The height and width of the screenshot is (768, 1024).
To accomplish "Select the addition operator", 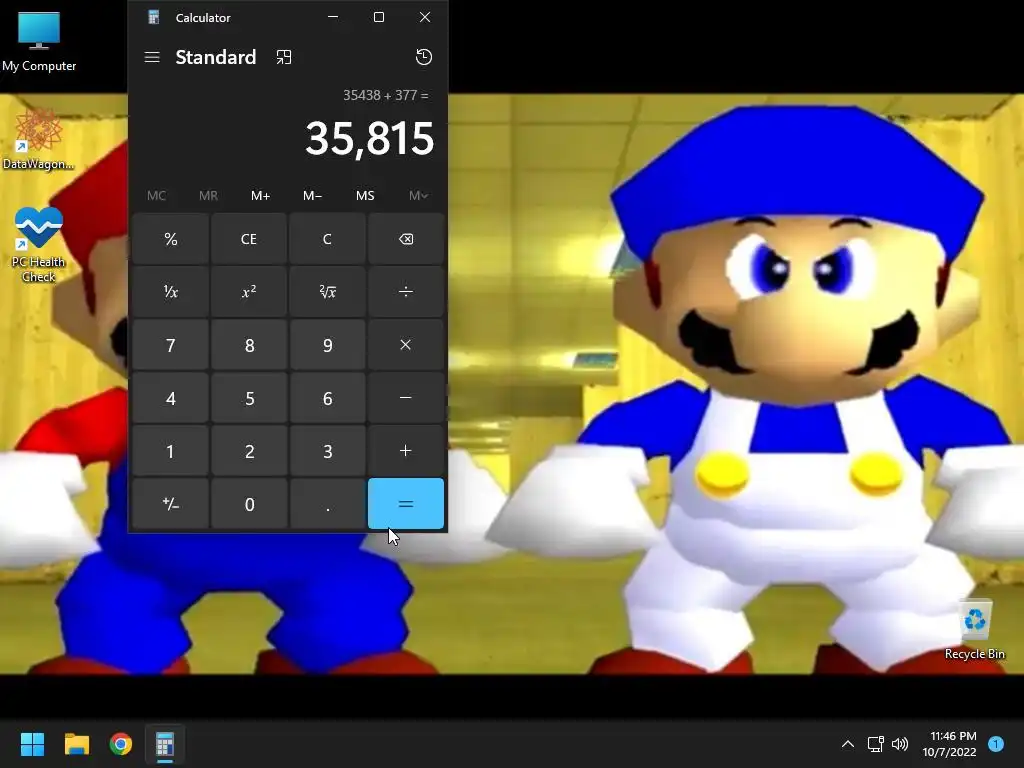I will coord(406,451).
